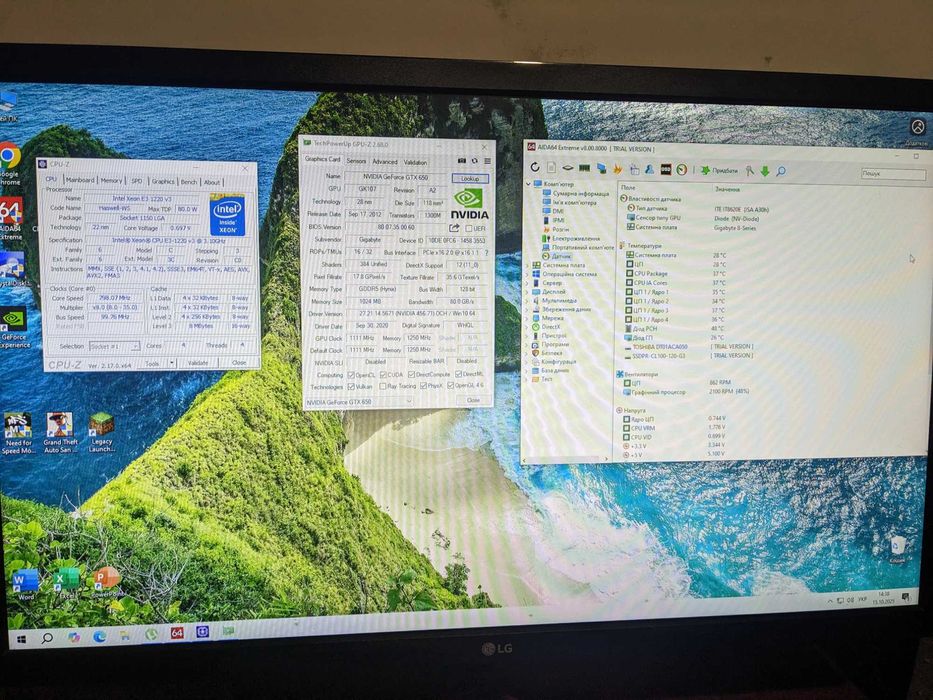Expand the Системна плата tree node
Image resolution: width=933 pixels, height=700 pixels.
click(527, 265)
